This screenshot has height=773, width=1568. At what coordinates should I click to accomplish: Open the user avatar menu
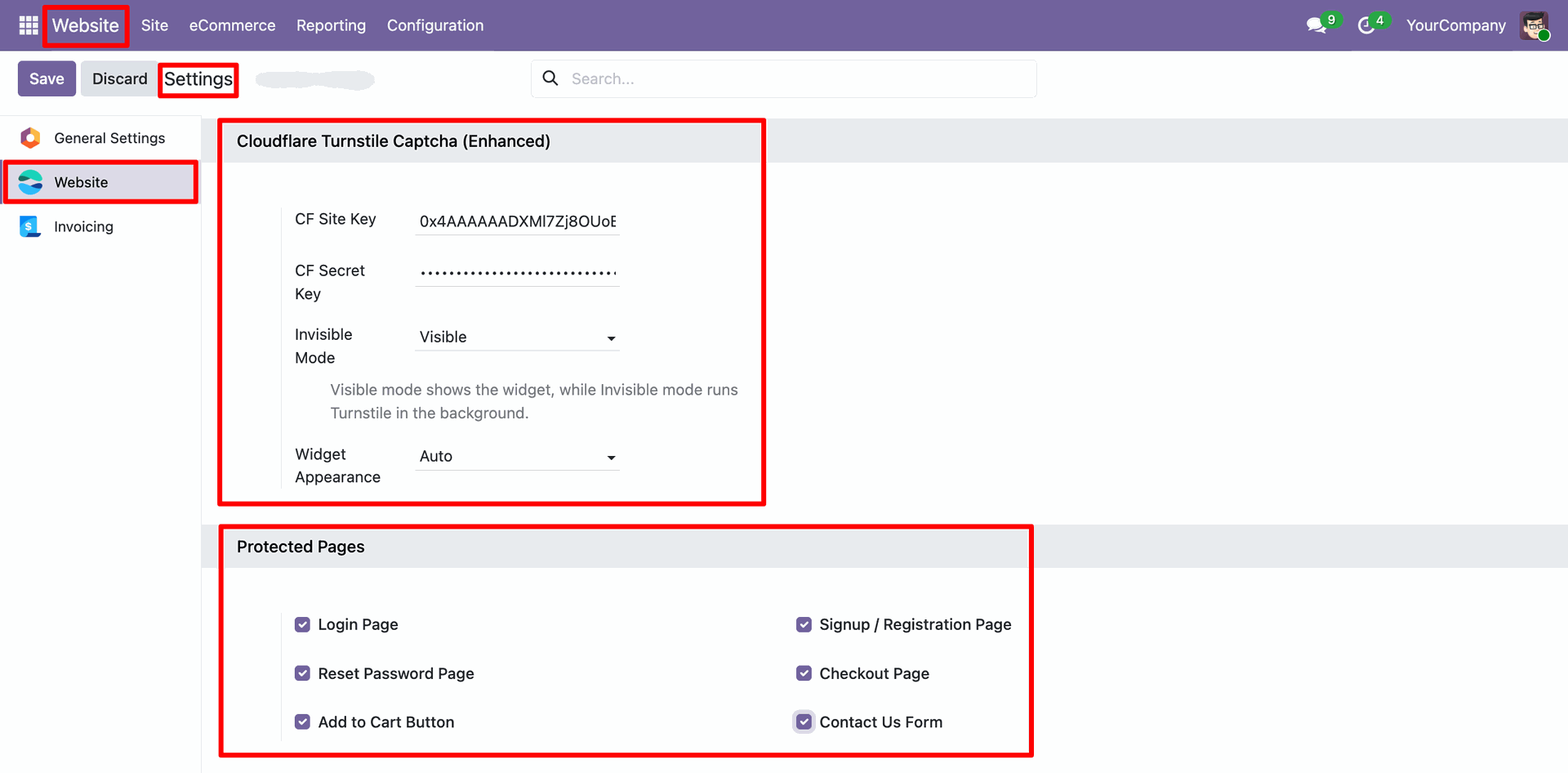pos(1535,25)
